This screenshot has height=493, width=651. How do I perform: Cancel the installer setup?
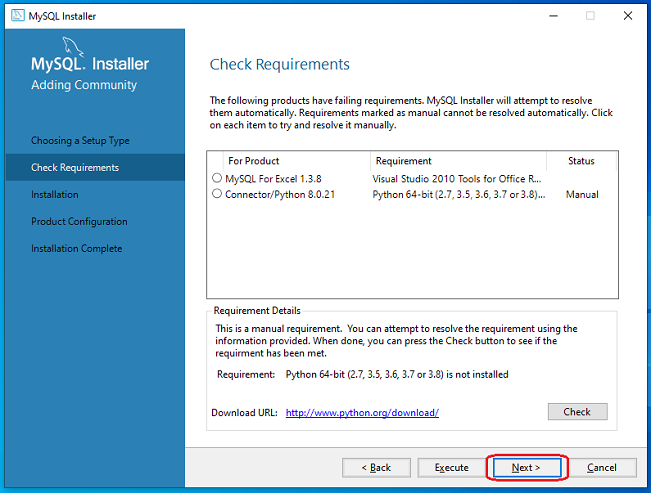[x=602, y=468]
